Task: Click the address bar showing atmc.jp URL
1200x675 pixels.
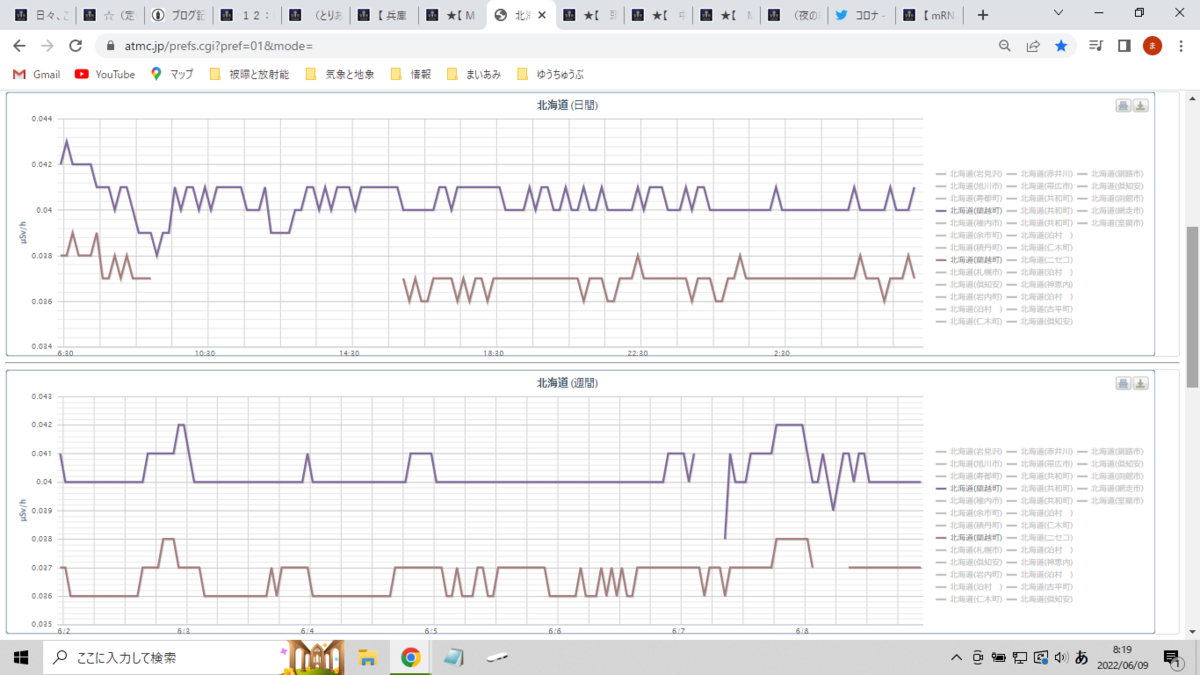Action: (540, 46)
